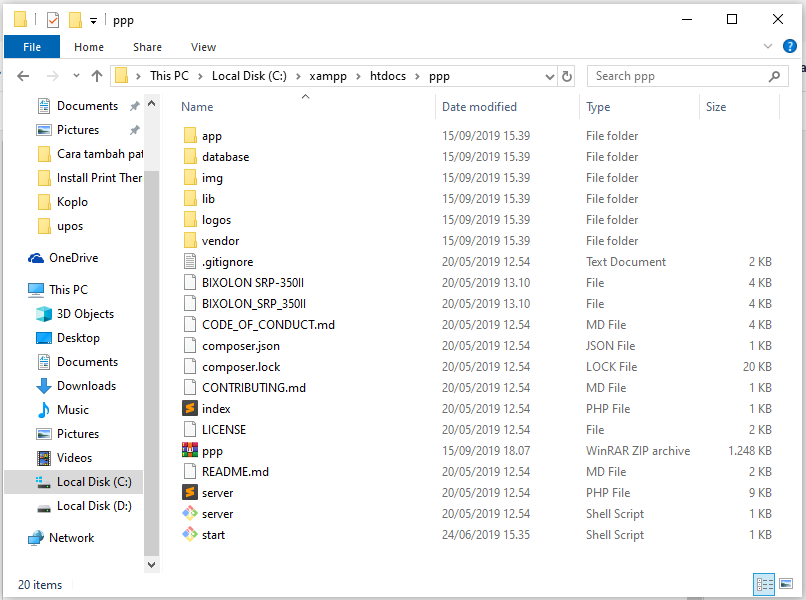
Task: Go back using the back arrow
Action: click(x=23, y=75)
